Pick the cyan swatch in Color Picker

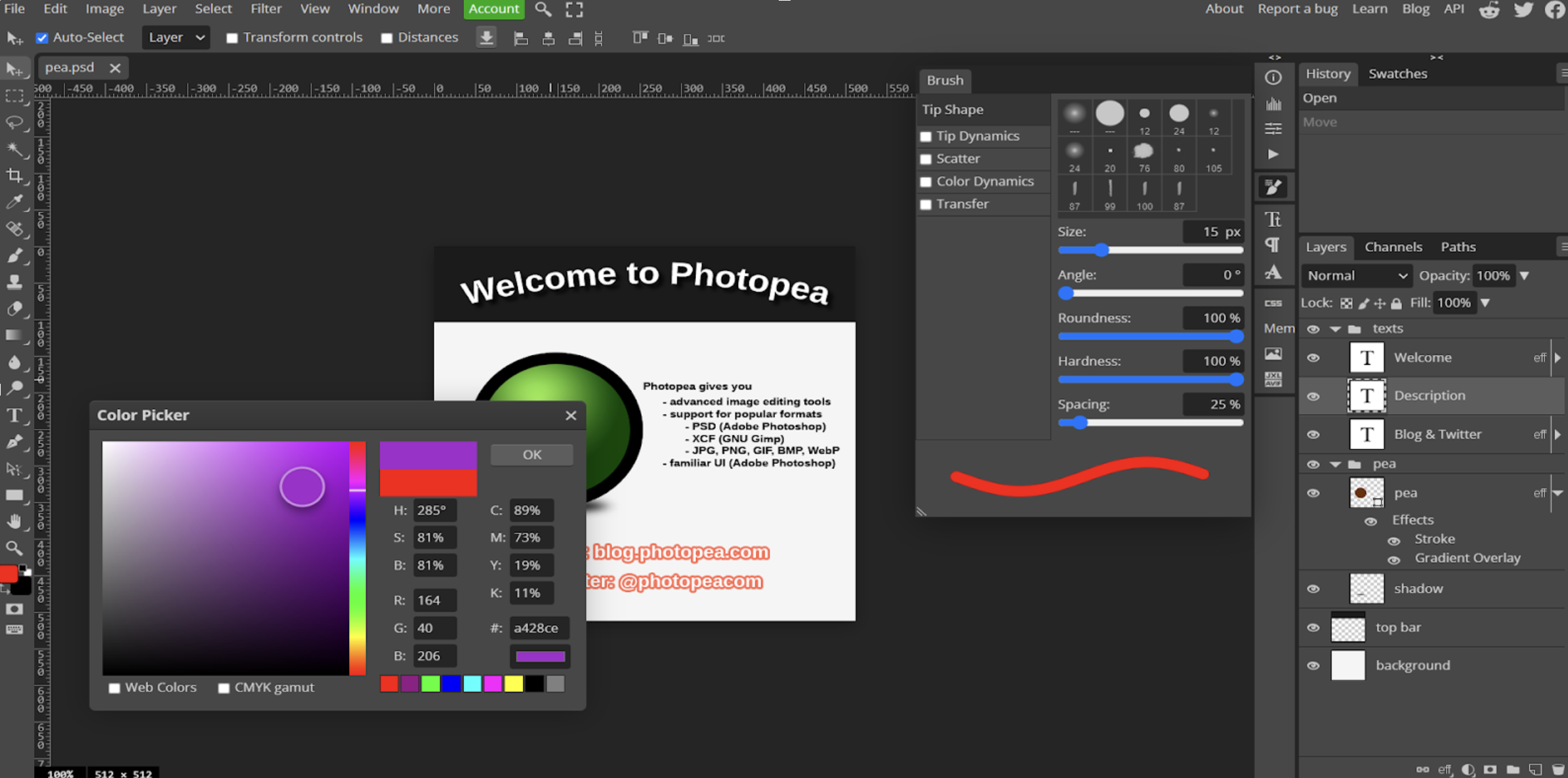[472, 684]
